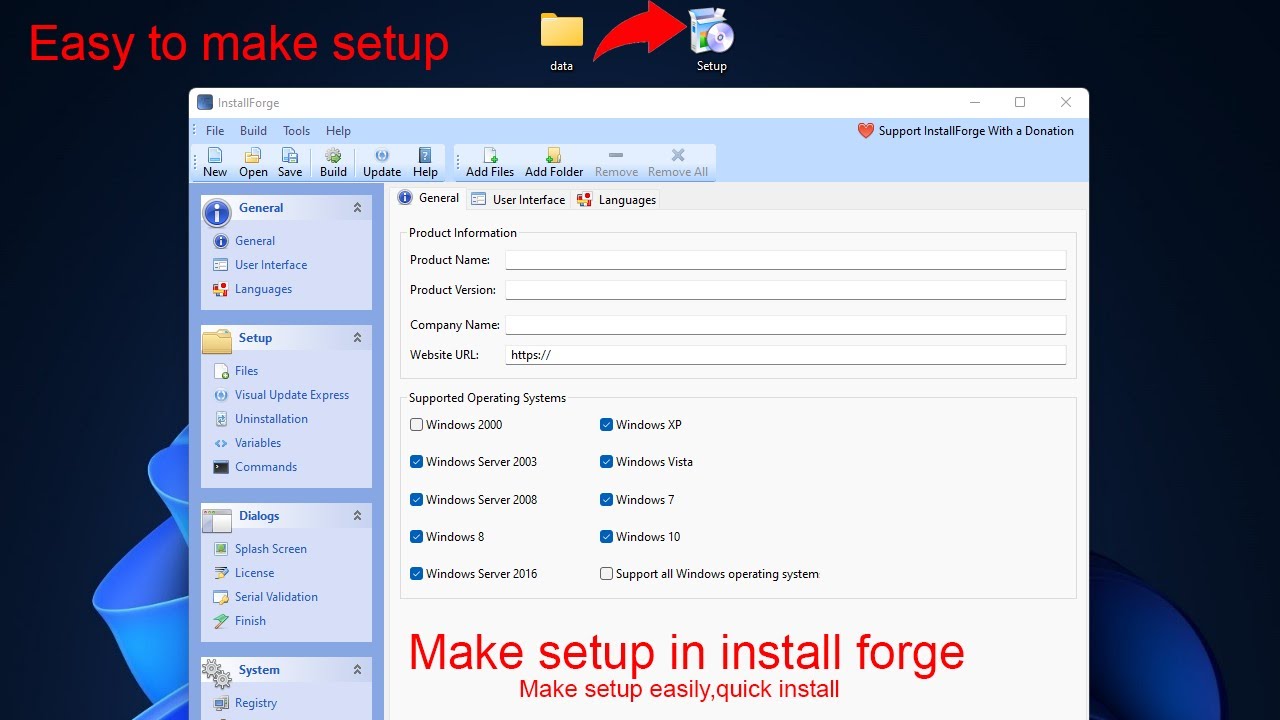Click the Build gear icon

pyautogui.click(x=333, y=155)
